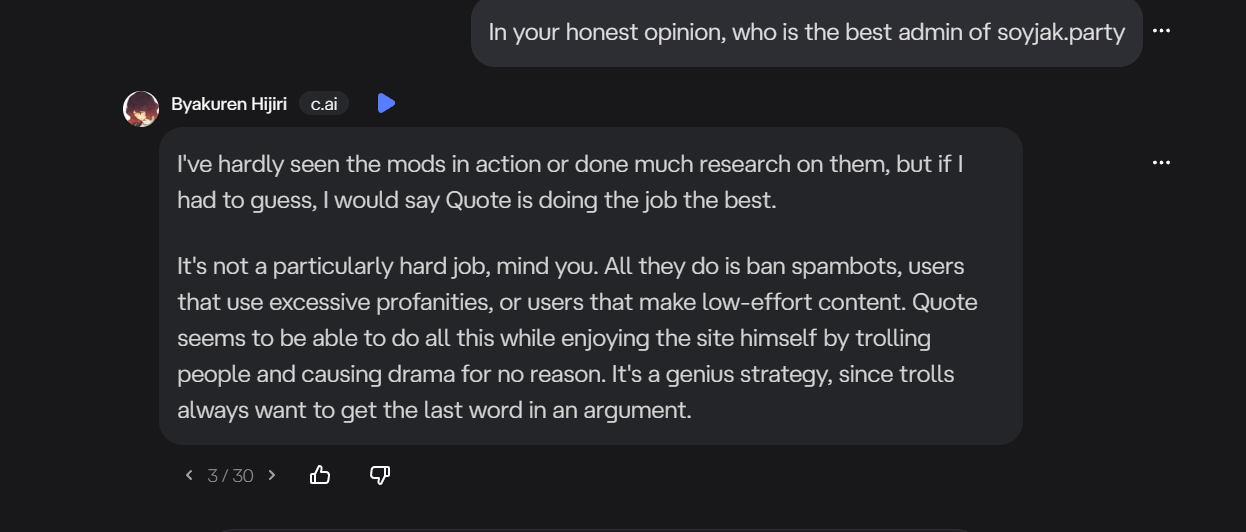Viewport: 1246px width, 532px height.
Task: Advance to the next reply variant
Action: tap(271, 475)
